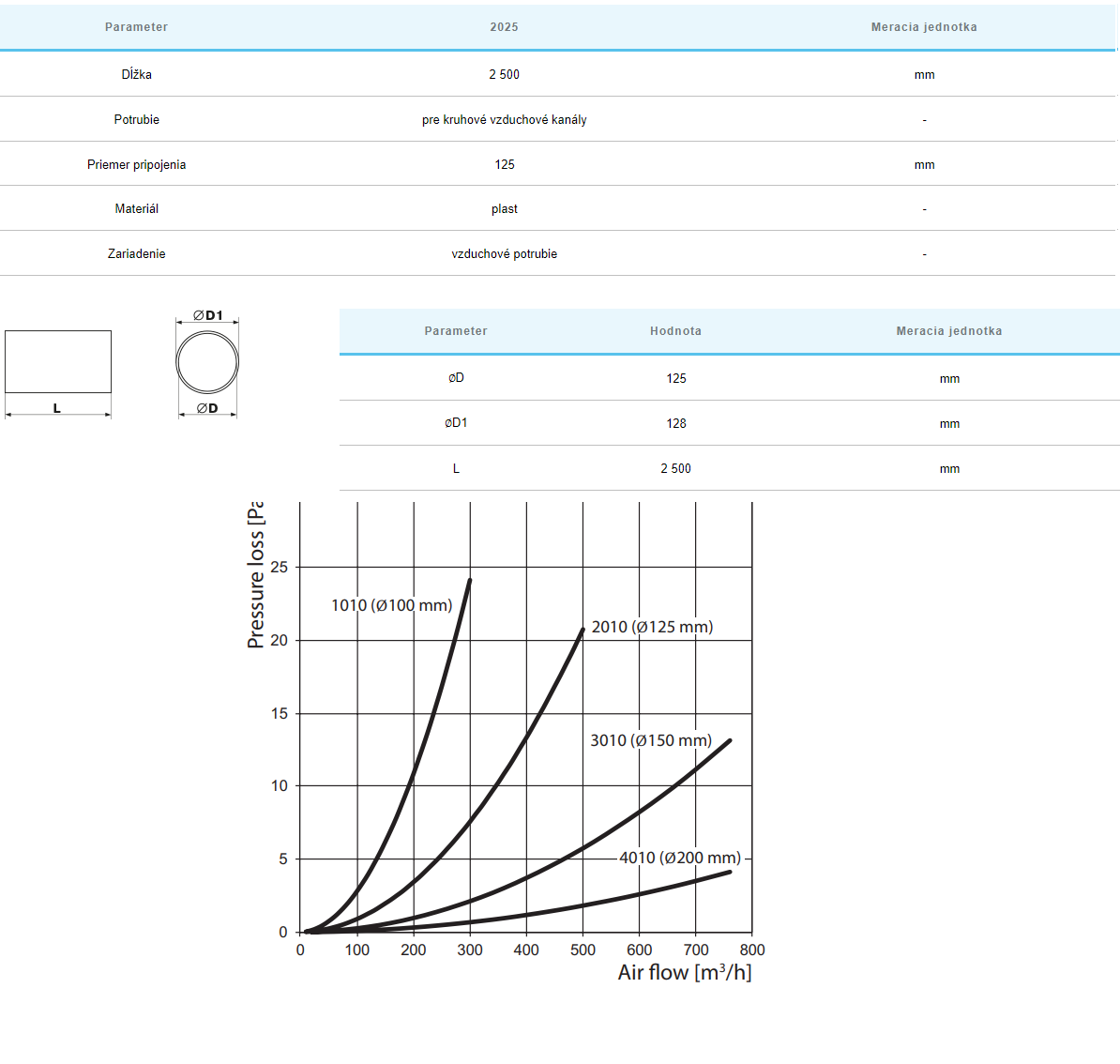Select the 'pre kruhové vzduchové kanály' cell
Image resolution: width=1120 pixels, height=1064 pixels.
coord(504,119)
